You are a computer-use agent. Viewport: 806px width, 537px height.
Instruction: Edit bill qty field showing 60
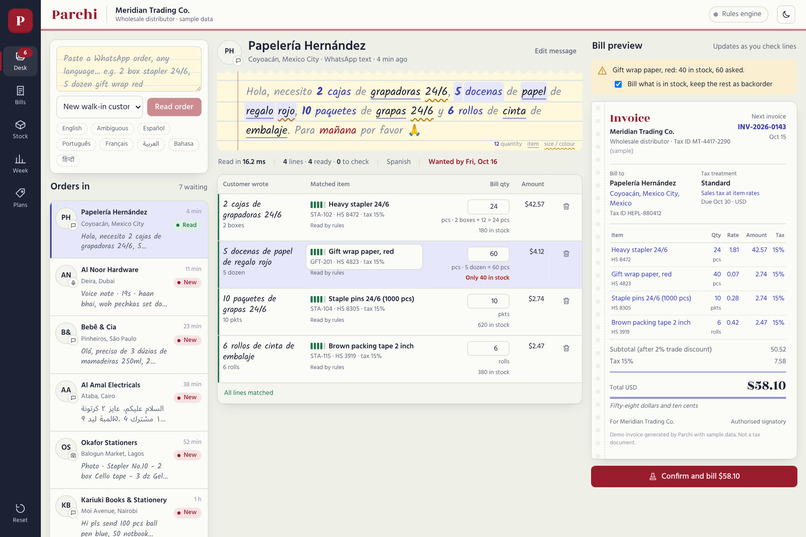[x=488, y=254]
